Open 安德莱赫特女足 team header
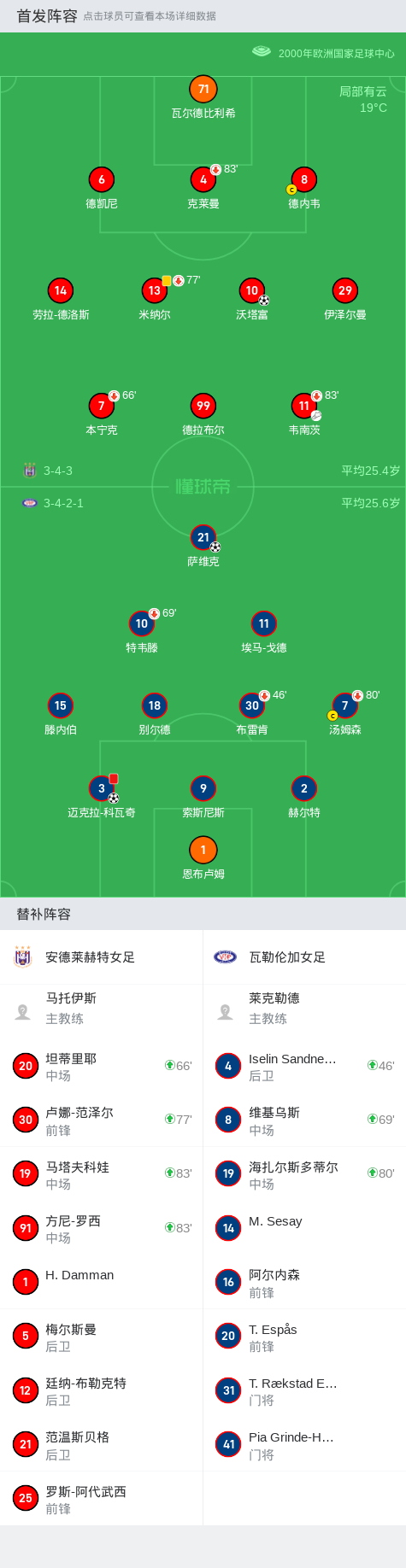Screen dimensions: 406x1568 coord(102,957)
